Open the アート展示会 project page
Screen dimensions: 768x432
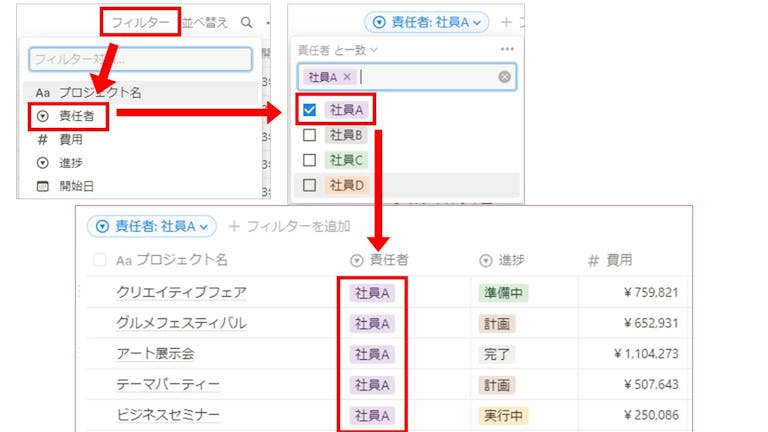[x=155, y=354]
